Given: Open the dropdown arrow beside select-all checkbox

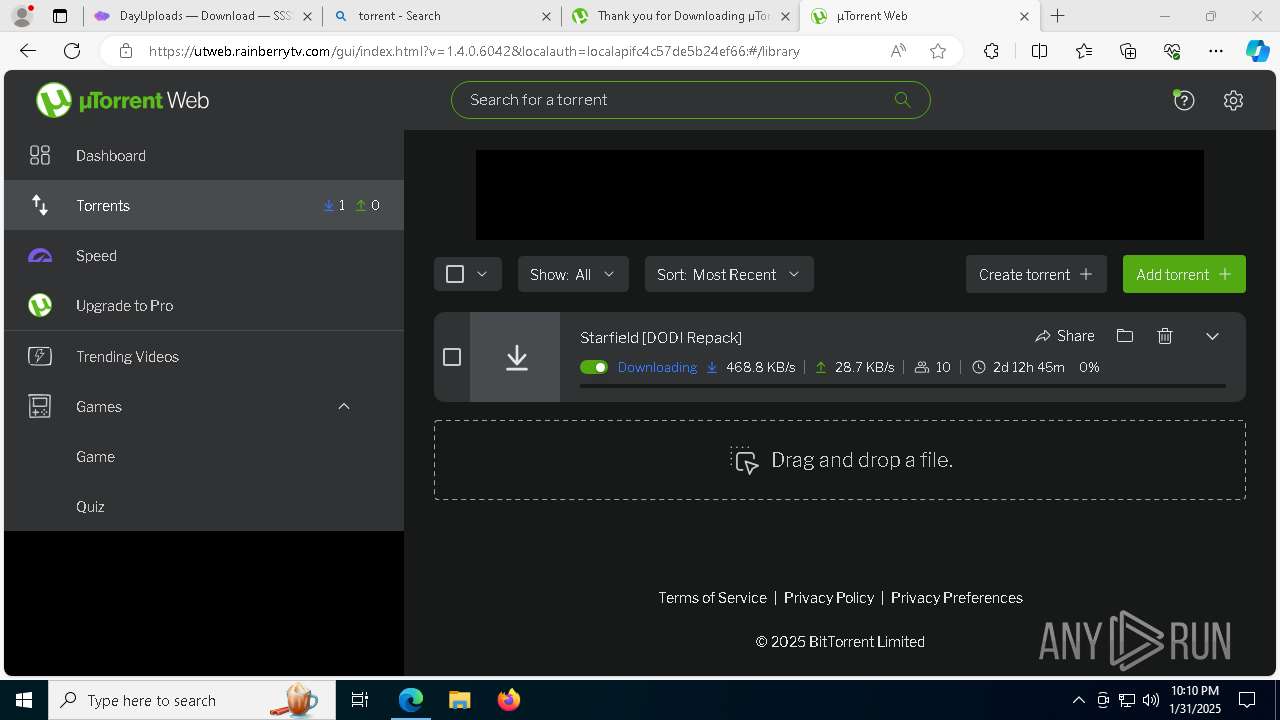Looking at the screenshot, I should 482,274.
